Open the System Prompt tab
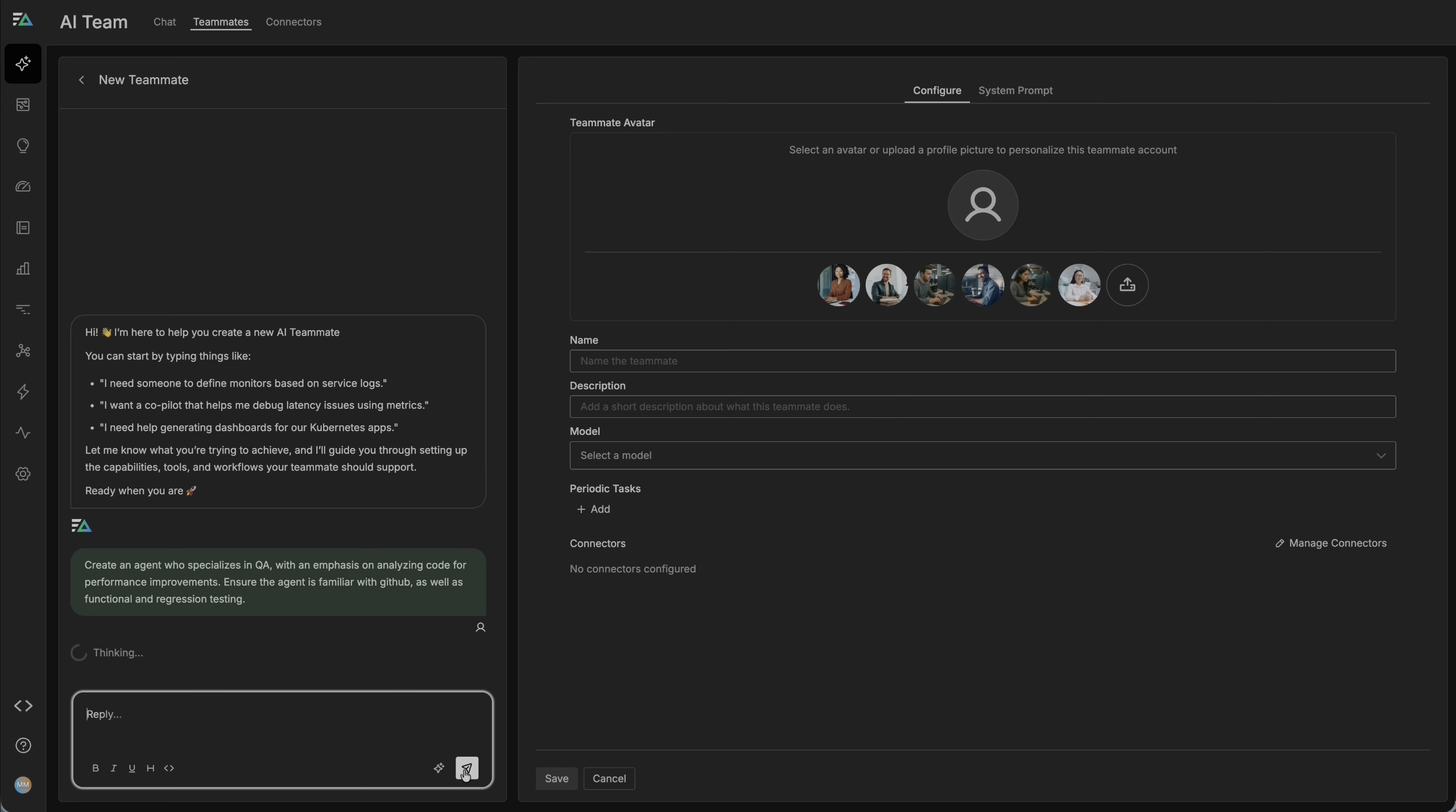The height and width of the screenshot is (812, 1456). tap(1015, 90)
